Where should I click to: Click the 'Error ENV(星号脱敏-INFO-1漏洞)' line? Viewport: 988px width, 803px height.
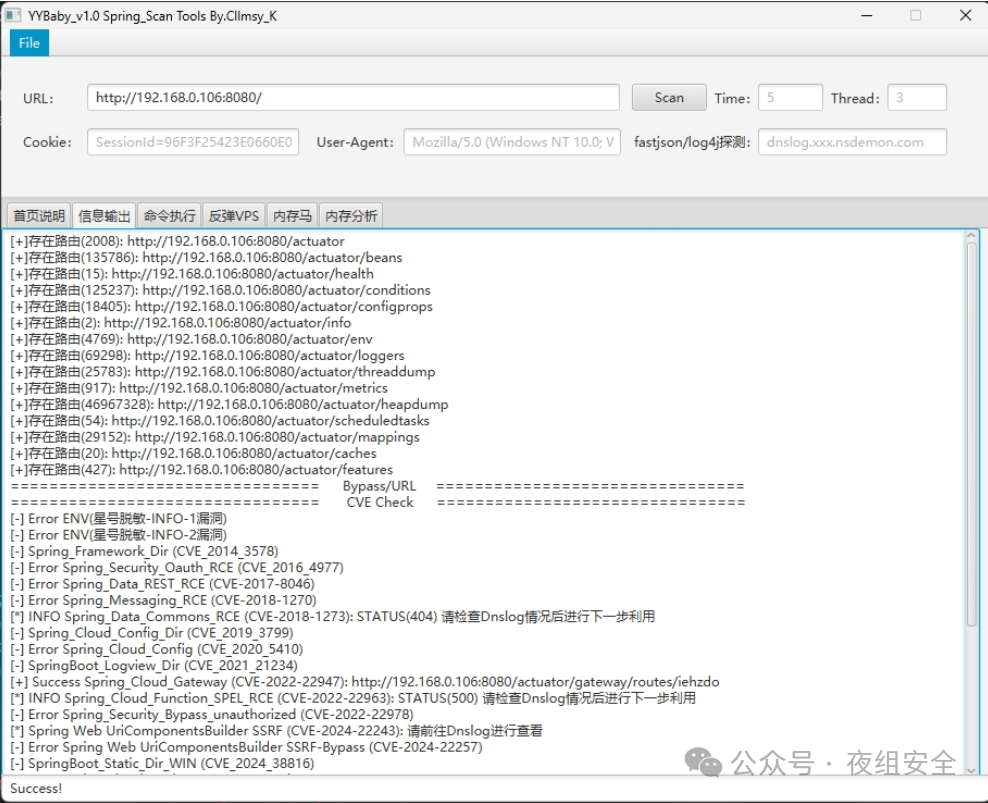tap(118, 518)
